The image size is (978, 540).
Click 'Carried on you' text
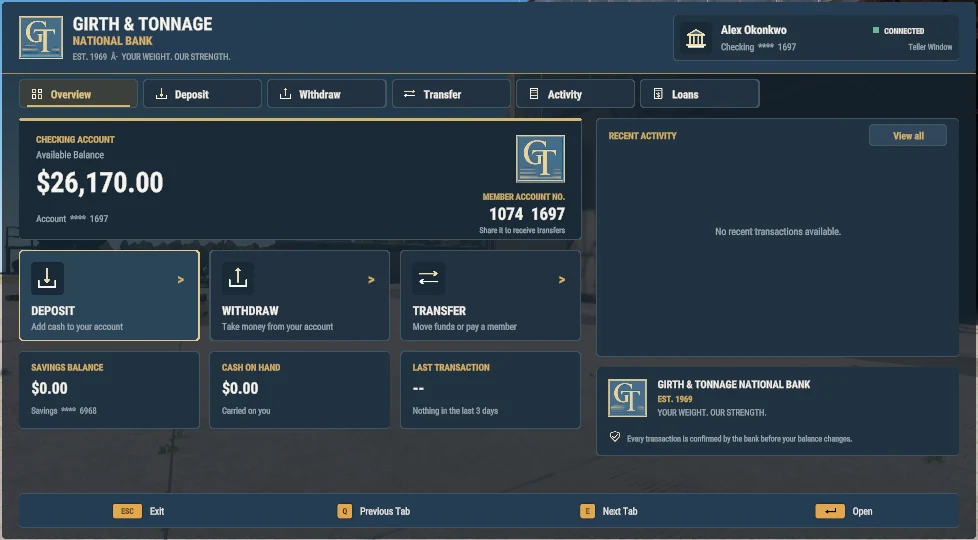[246, 411]
